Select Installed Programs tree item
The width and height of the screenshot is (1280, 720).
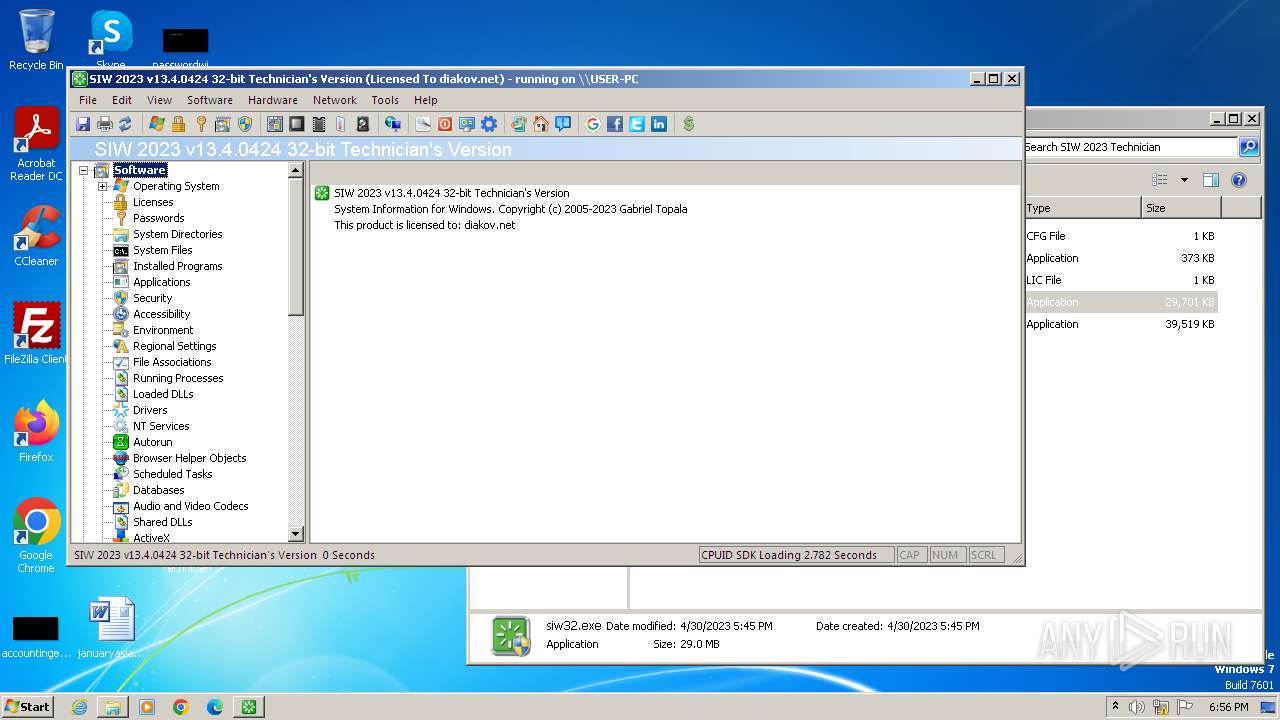point(178,266)
